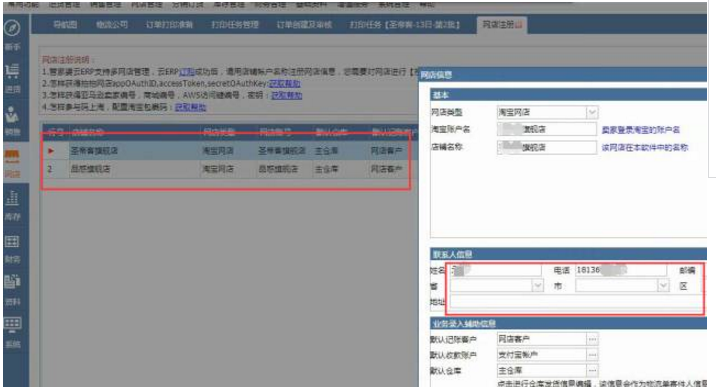716x387 pixels.
Task: Click the 默认收款账户 field showing 支付宝账户
Action: [542, 355]
